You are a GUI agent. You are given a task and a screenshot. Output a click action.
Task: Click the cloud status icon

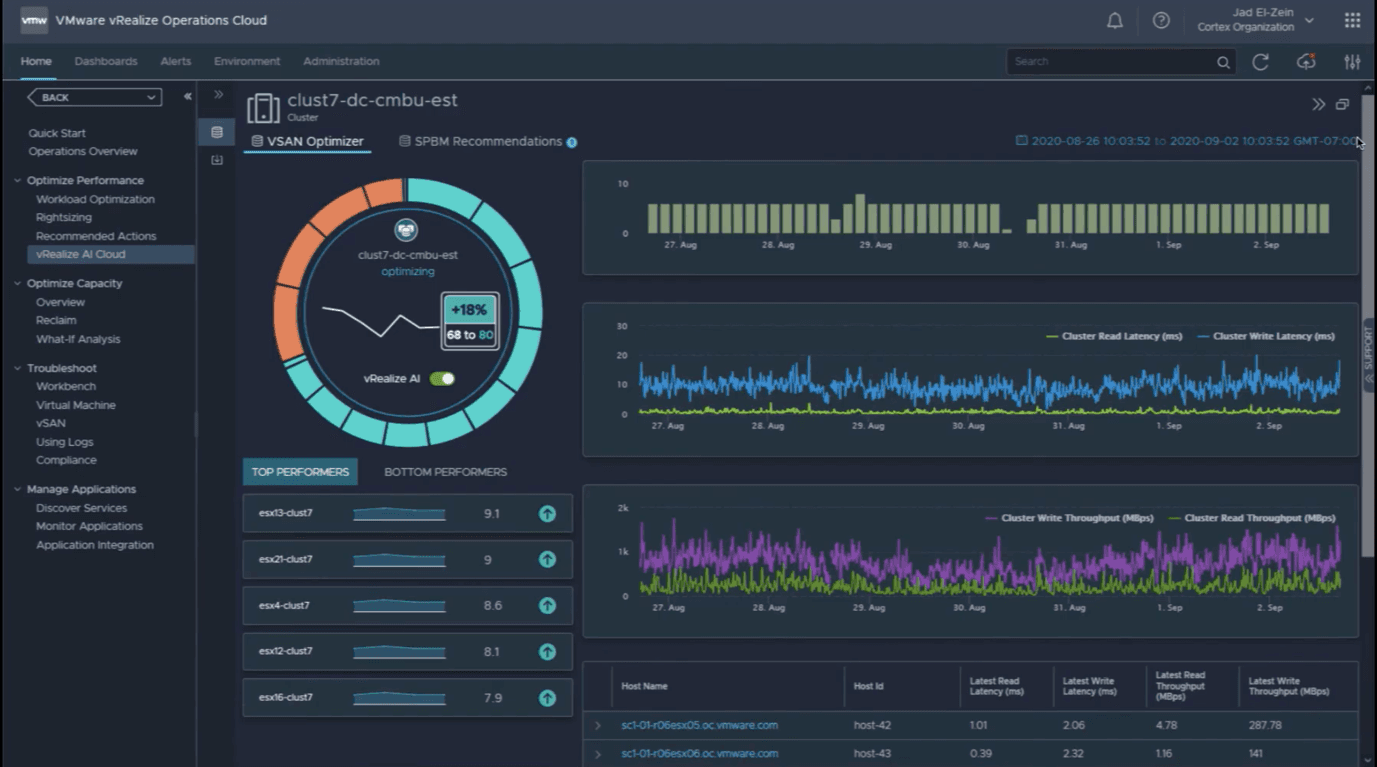1306,62
